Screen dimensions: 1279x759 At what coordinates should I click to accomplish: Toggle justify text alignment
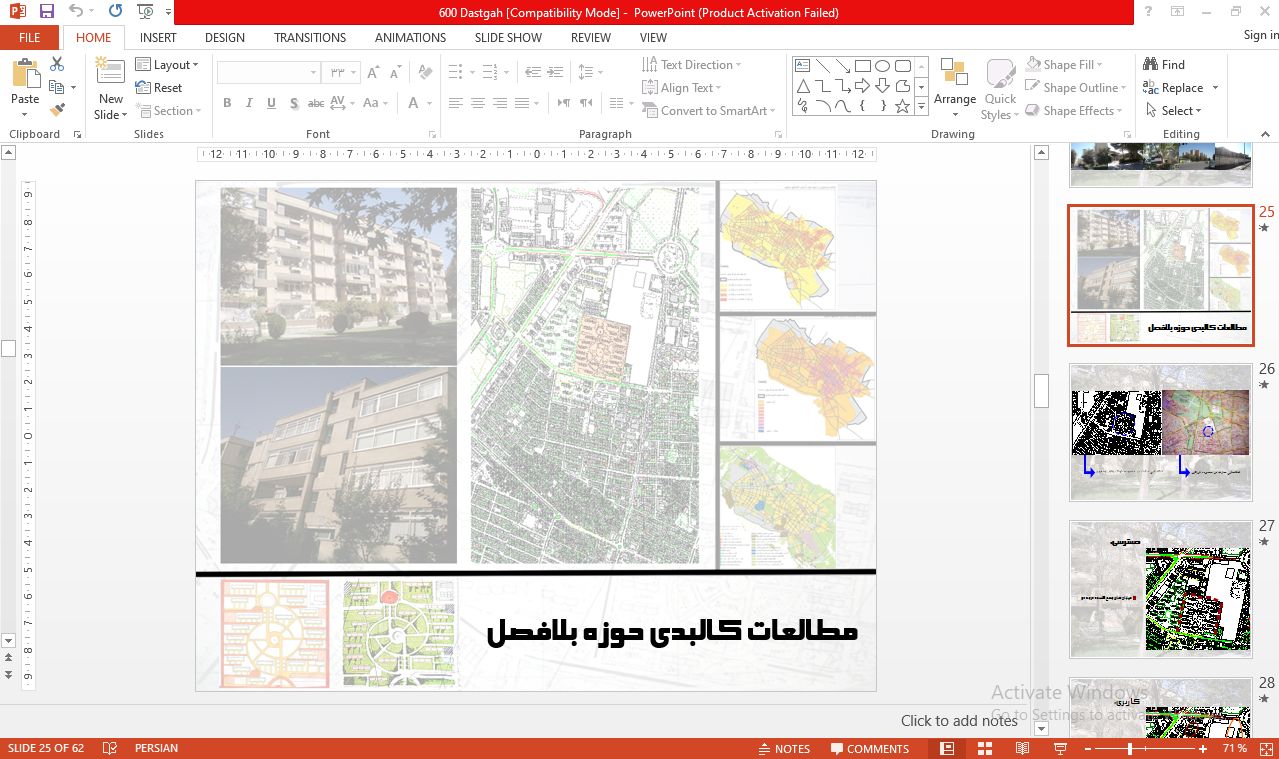[x=522, y=103]
